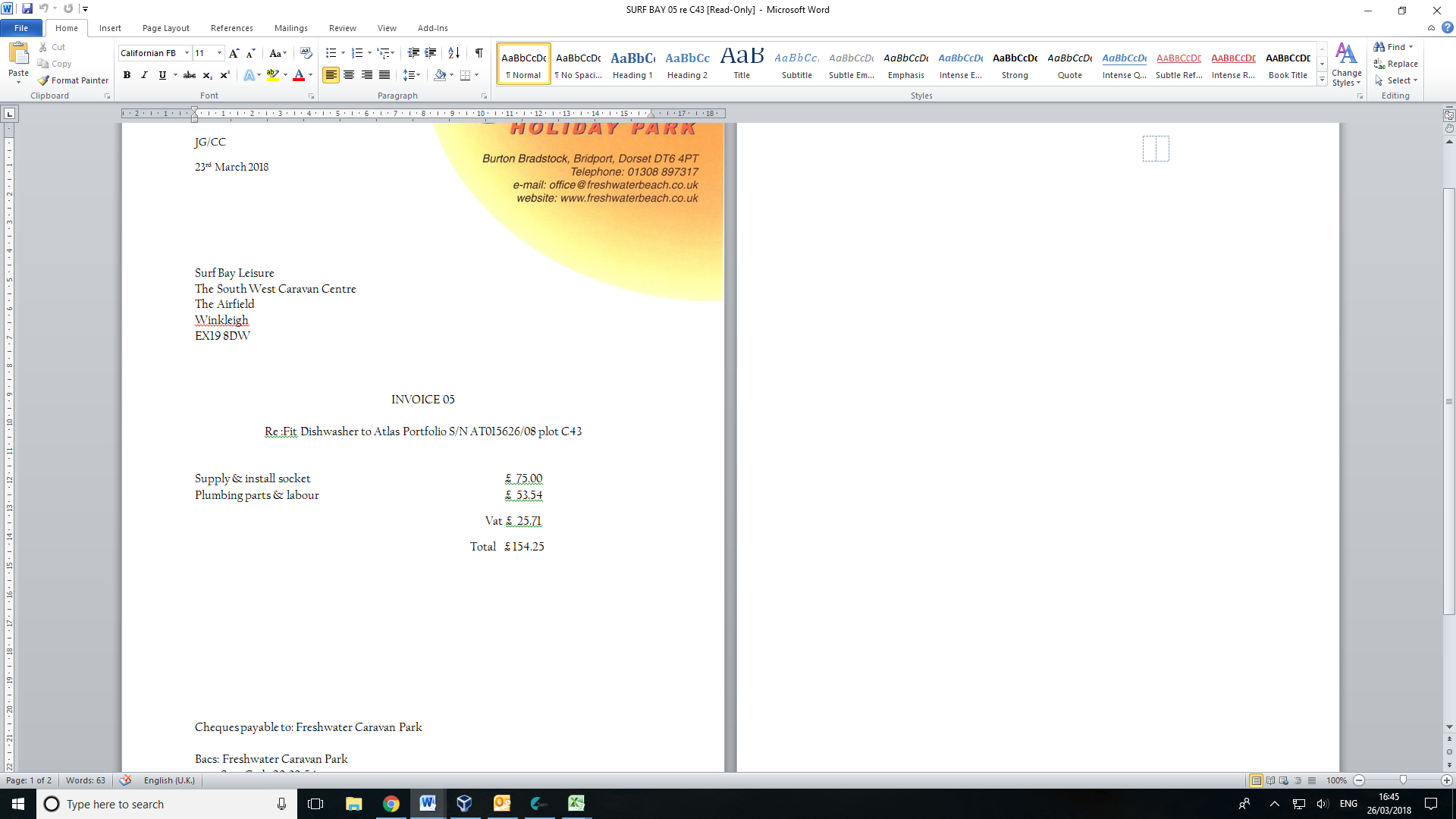Click the Format Painter brush icon

[44, 80]
